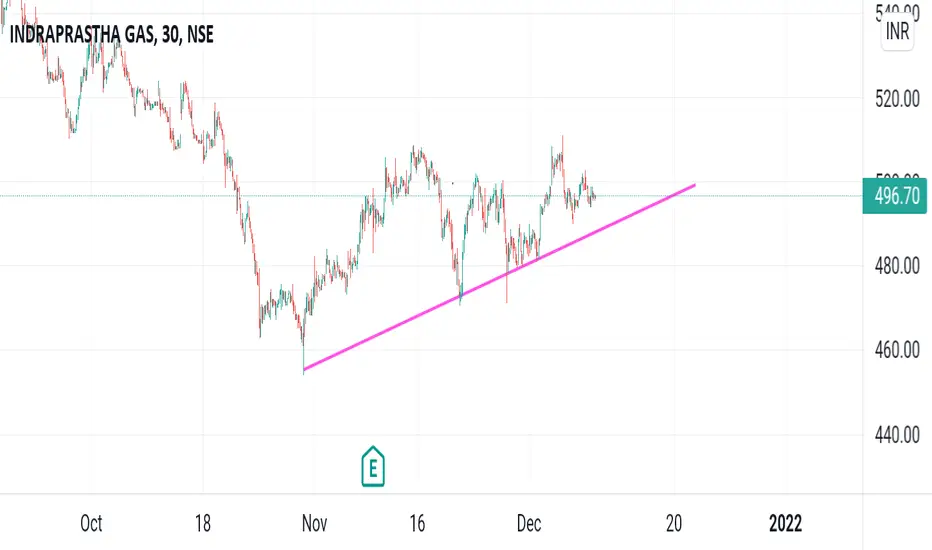Open the INR currency selector
The image size is (932, 550).
click(x=897, y=31)
